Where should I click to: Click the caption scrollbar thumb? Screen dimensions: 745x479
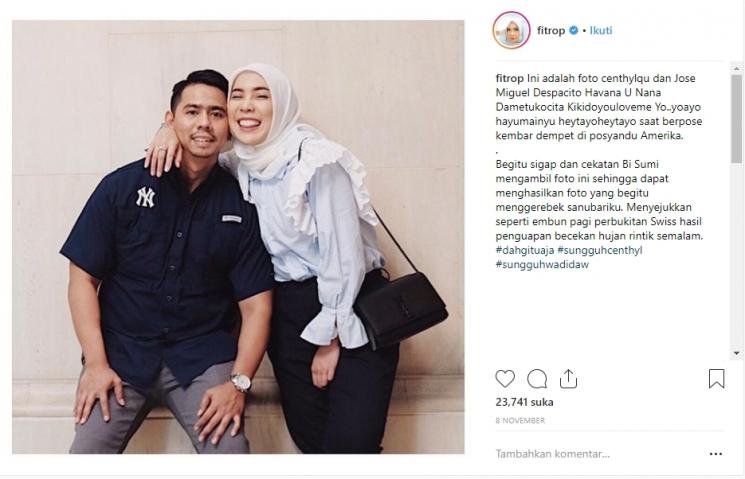(736, 119)
